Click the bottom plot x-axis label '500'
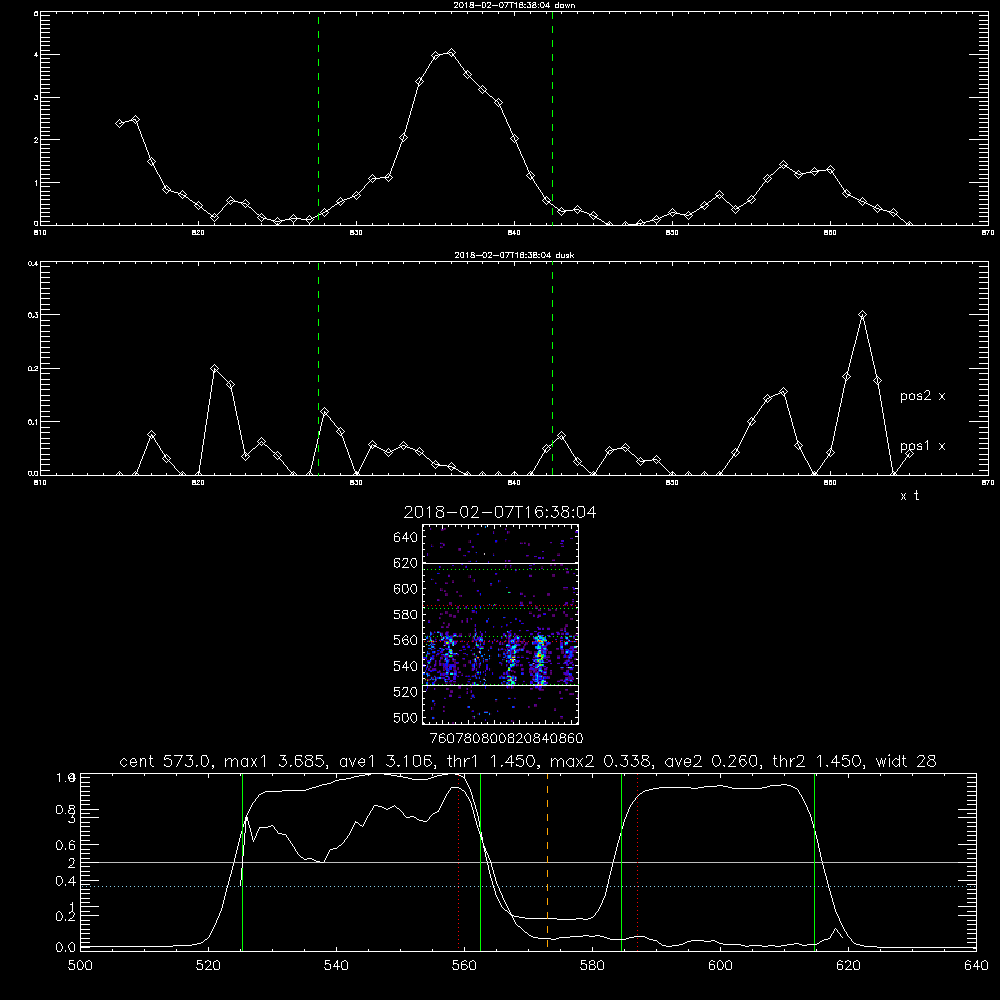This screenshot has height=1000, width=1000. pos(80,966)
